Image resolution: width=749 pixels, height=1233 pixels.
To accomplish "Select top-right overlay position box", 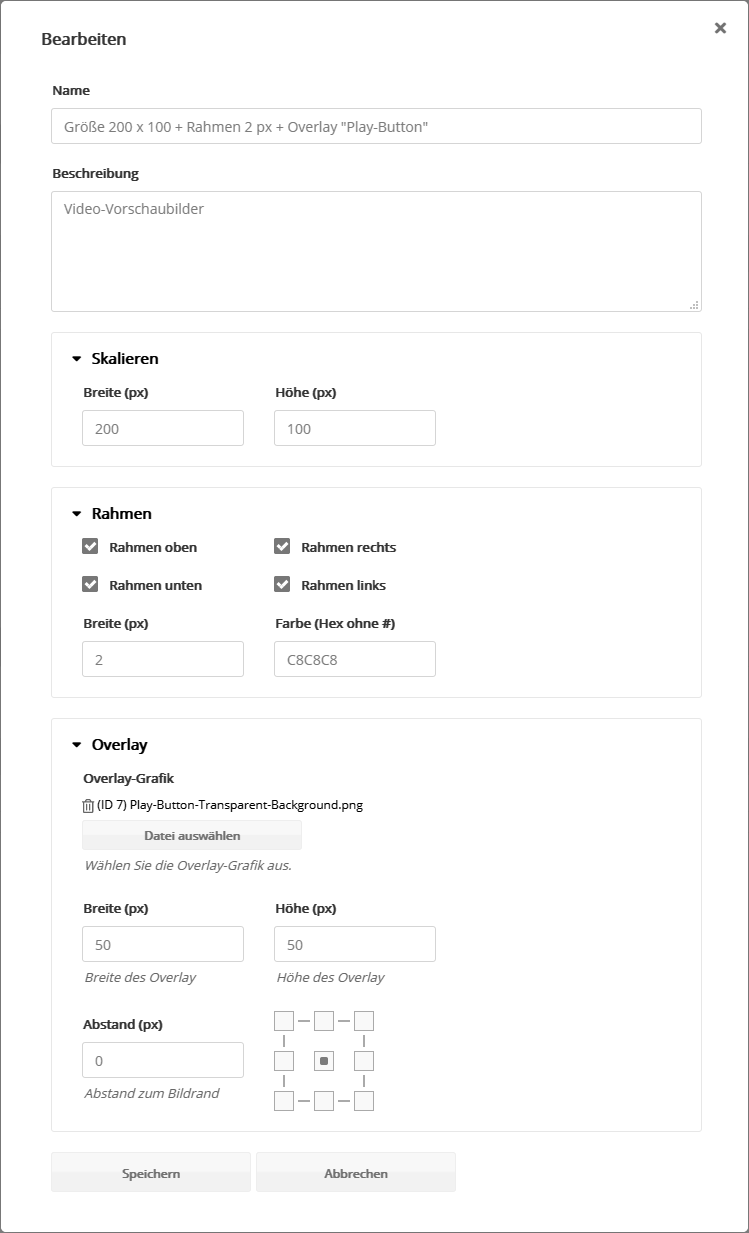I will pos(364,1021).
